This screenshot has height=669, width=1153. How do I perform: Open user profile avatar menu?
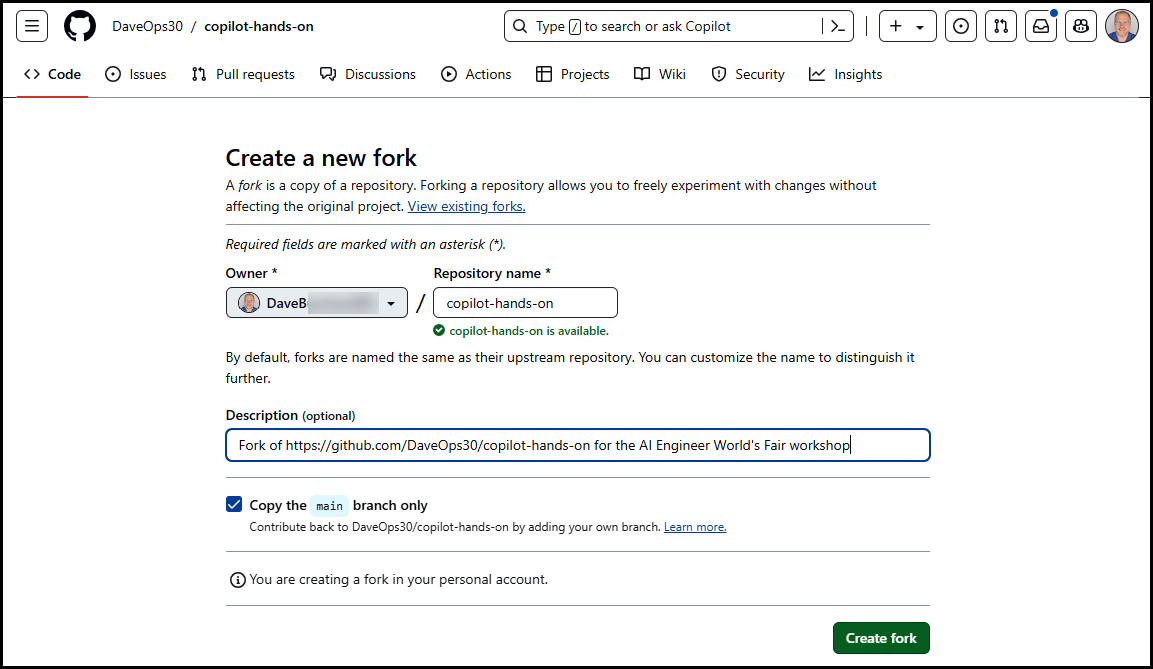(1121, 26)
